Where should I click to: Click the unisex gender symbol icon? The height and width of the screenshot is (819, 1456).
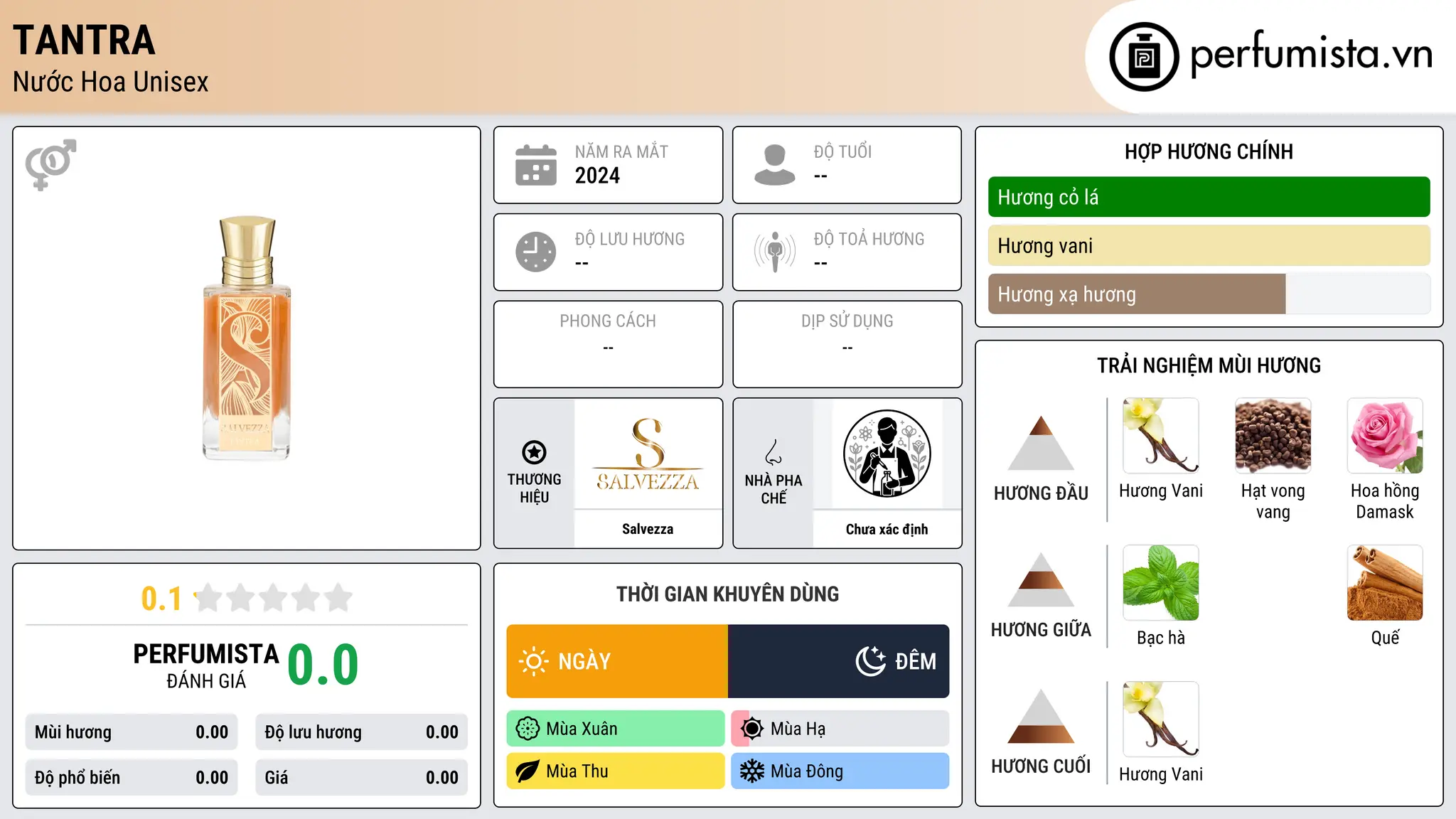(x=50, y=164)
